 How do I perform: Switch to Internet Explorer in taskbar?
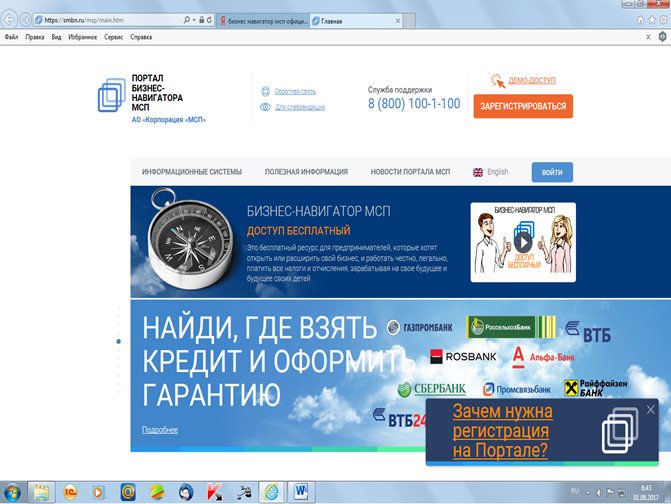click(271, 492)
